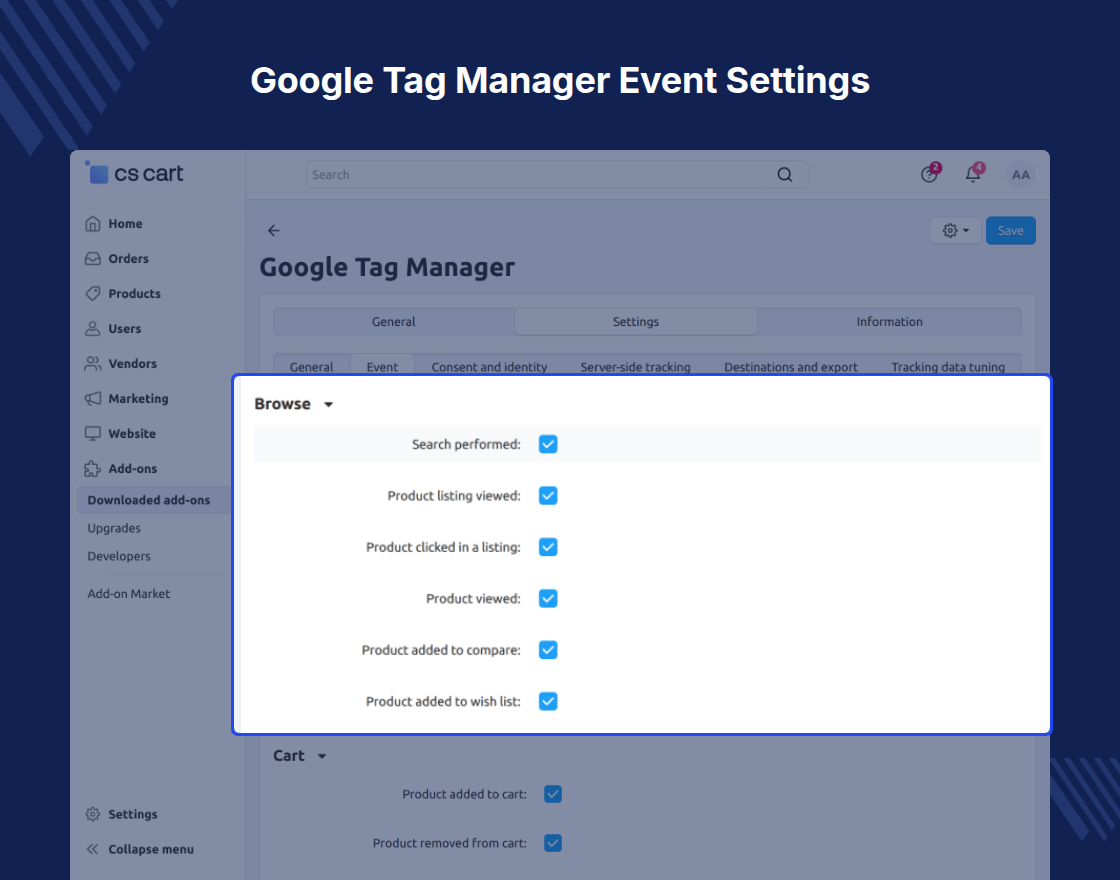
Task: Select the top-level Settings tab
Action: [636, 321]
